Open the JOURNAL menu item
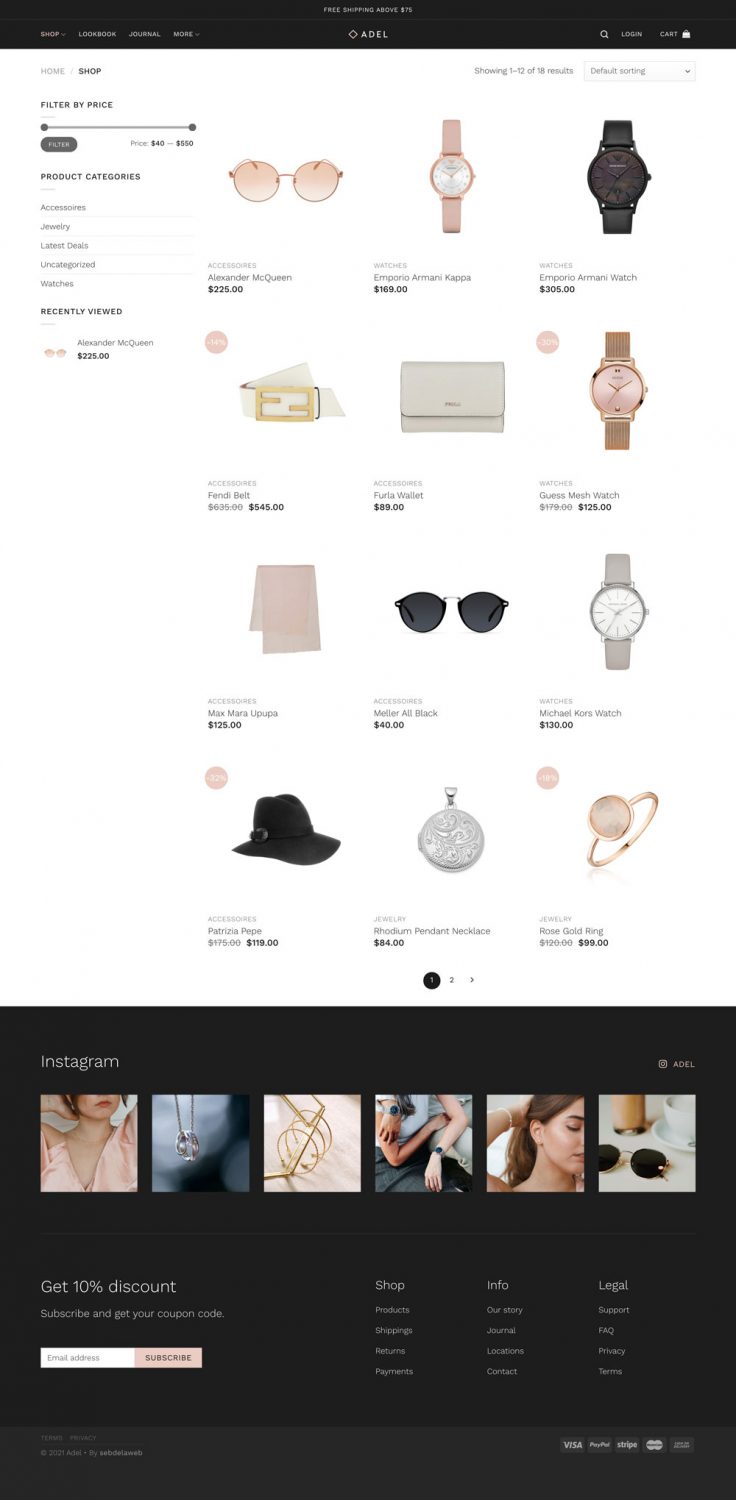736x1500 pixels. click(144, 34)
